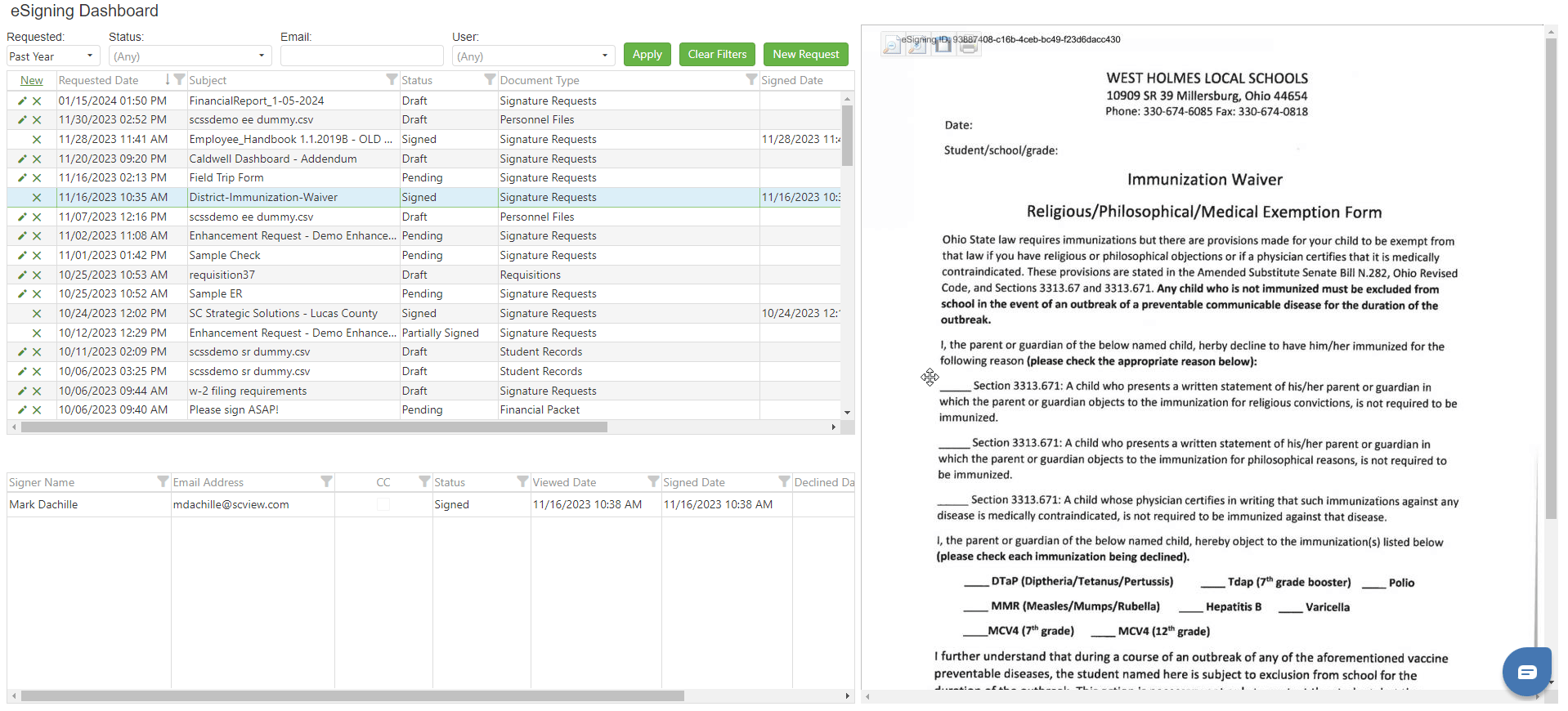Open filter for Subject column
Image resolution: width=1568 pixels, height=711 pixels.
coord(392,79)
